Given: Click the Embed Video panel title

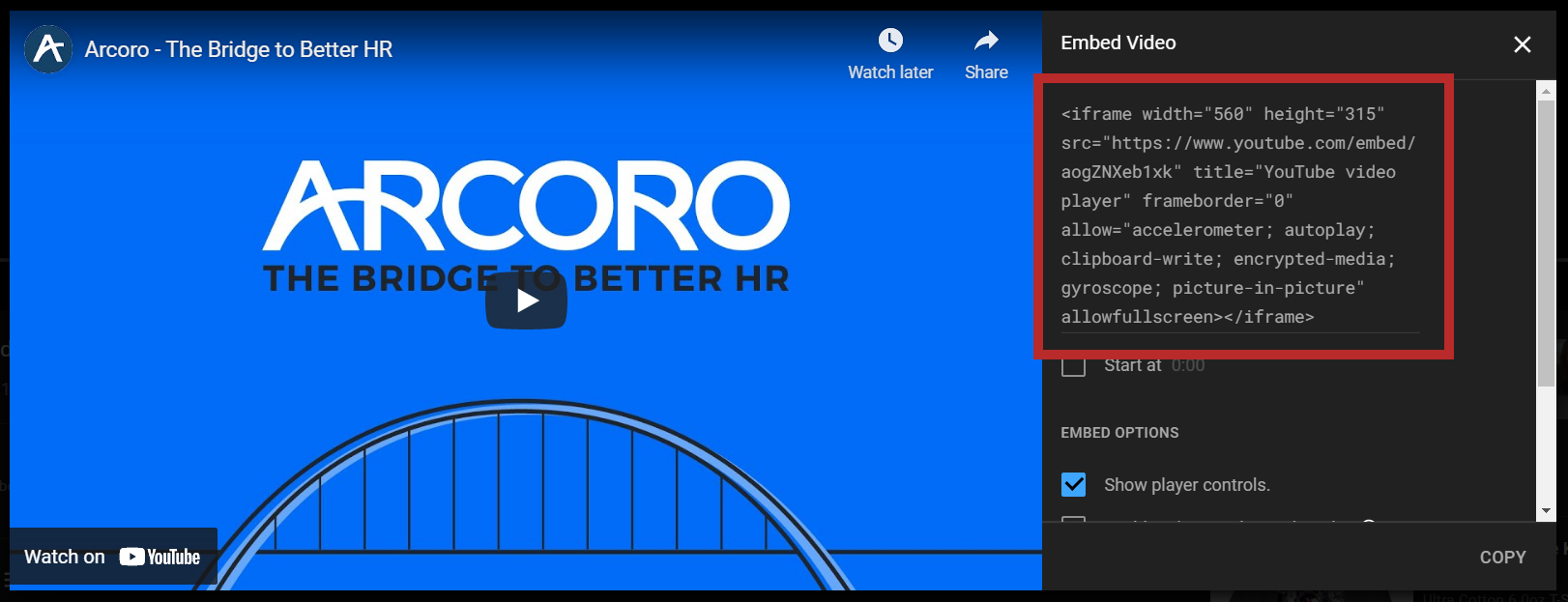Looking at the screenshot, I should coord(1118,43).
